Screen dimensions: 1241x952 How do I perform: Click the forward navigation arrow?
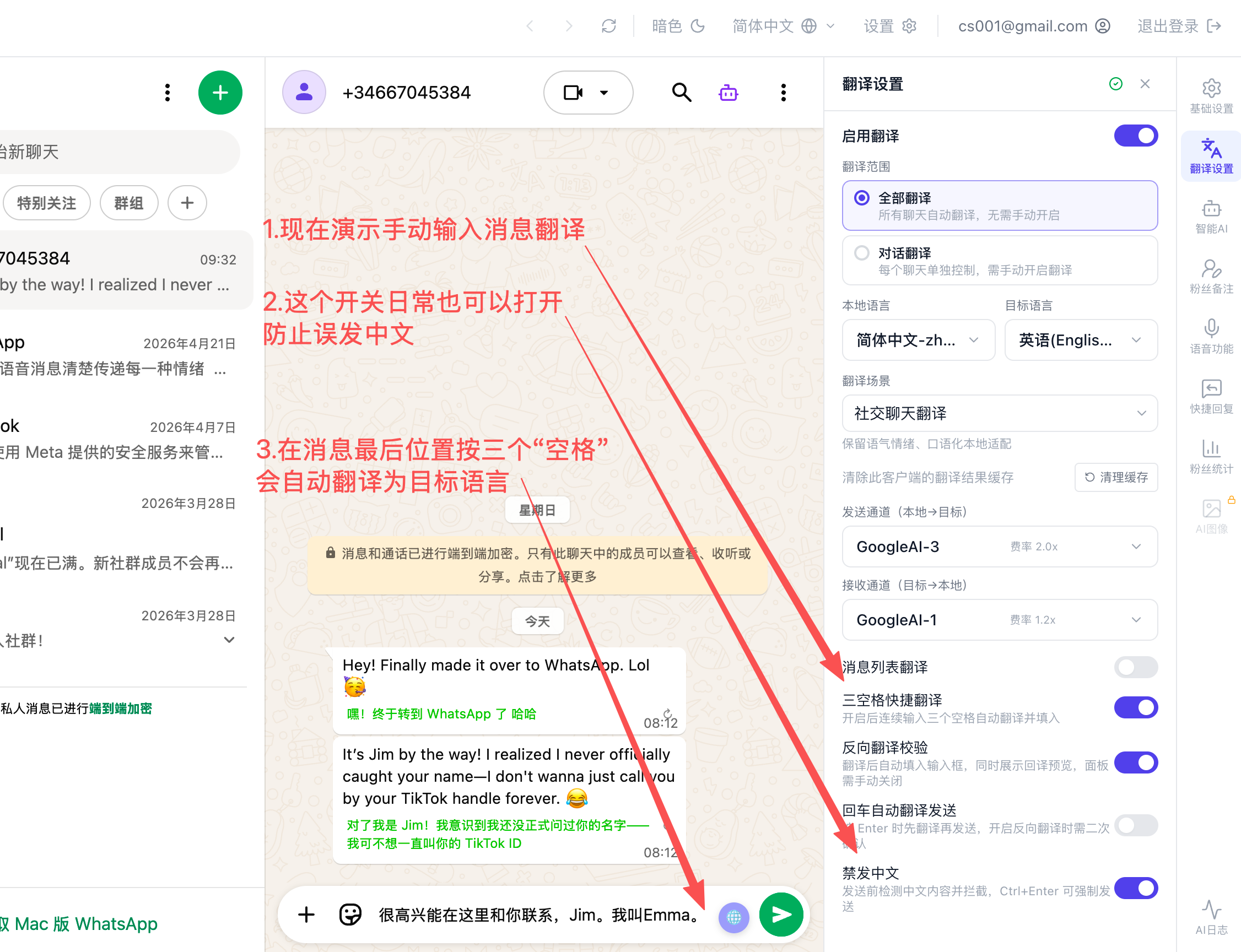pyautogui.click(x=569, y=26)
